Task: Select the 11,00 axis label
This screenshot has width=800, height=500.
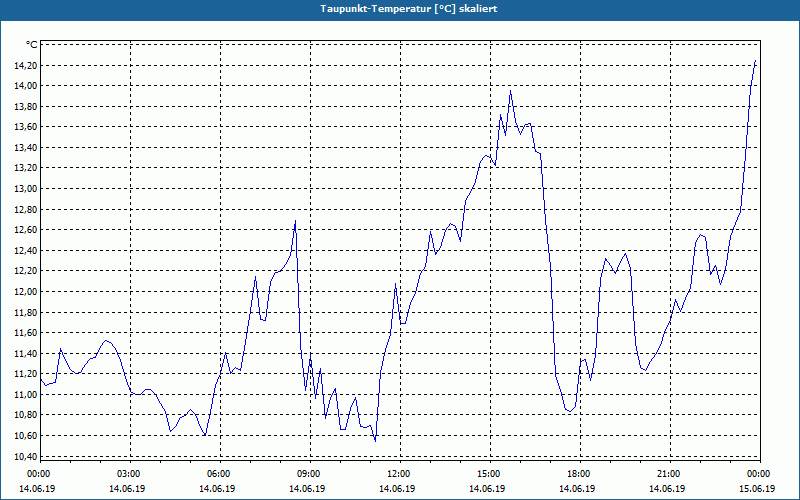Action: pos(27,394)
